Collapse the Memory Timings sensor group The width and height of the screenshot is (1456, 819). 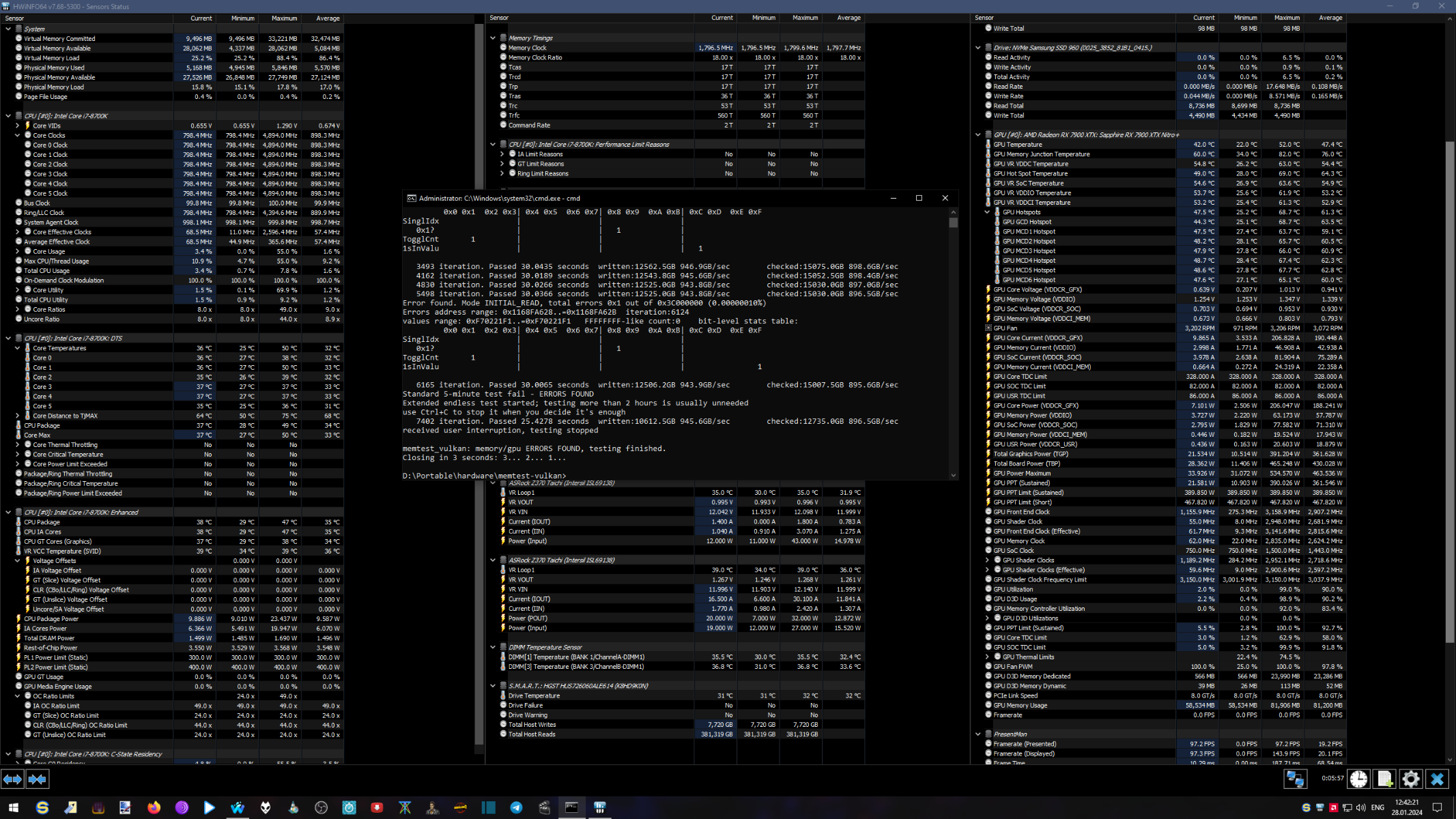click(x=493, y=38)
